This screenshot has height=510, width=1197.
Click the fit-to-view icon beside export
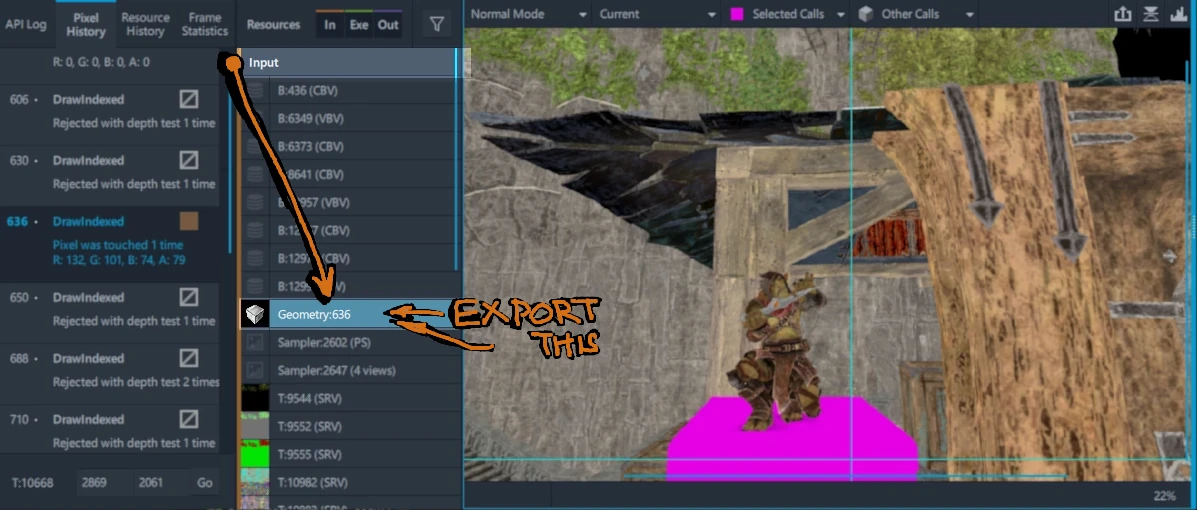click(1150, 14)
